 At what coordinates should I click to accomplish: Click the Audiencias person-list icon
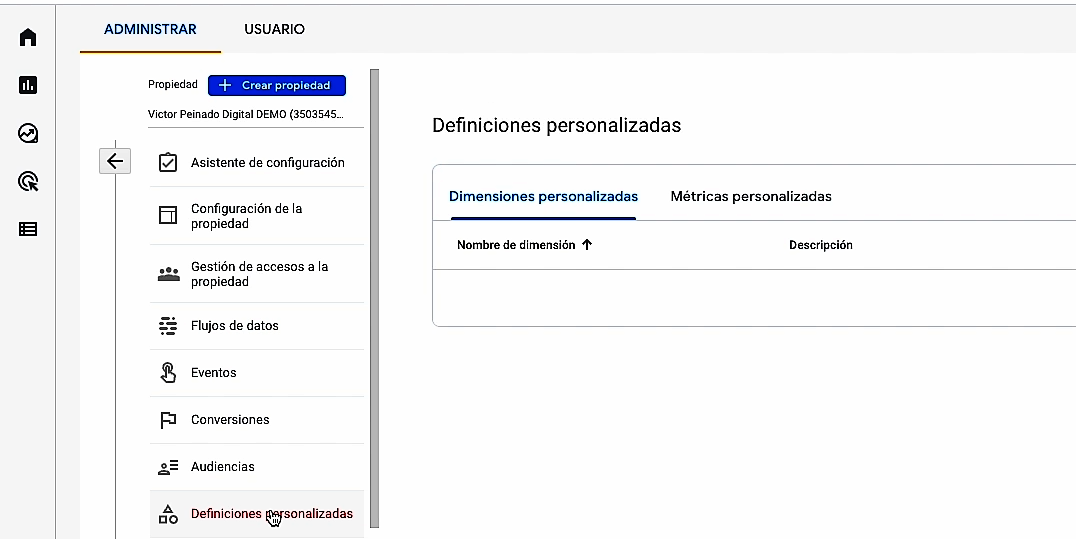pyautogui.click(x=168, y=467)
